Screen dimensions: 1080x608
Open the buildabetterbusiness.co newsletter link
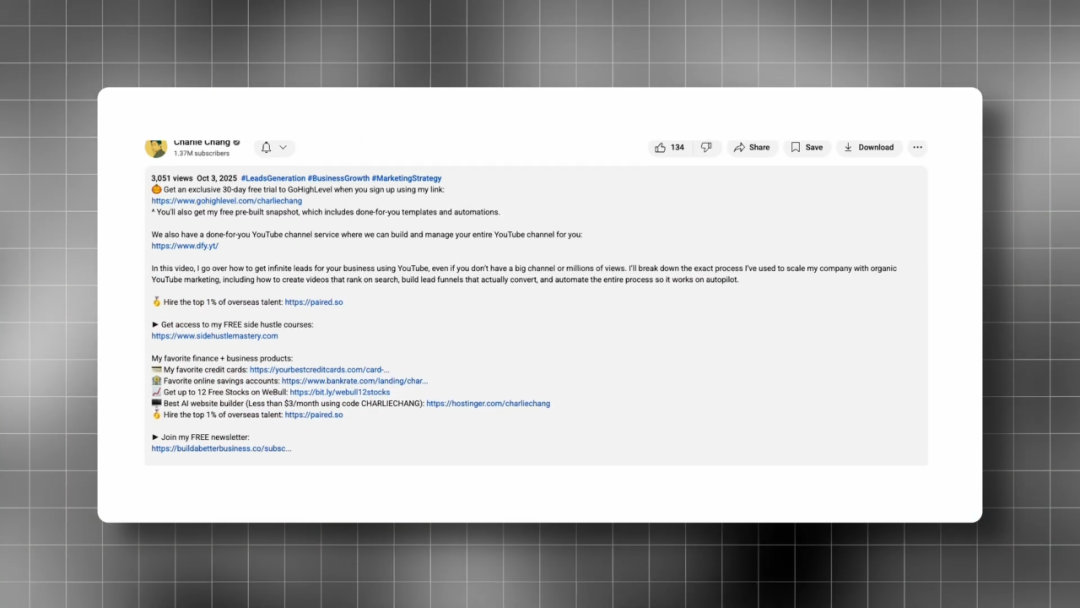tap(221, 449)
